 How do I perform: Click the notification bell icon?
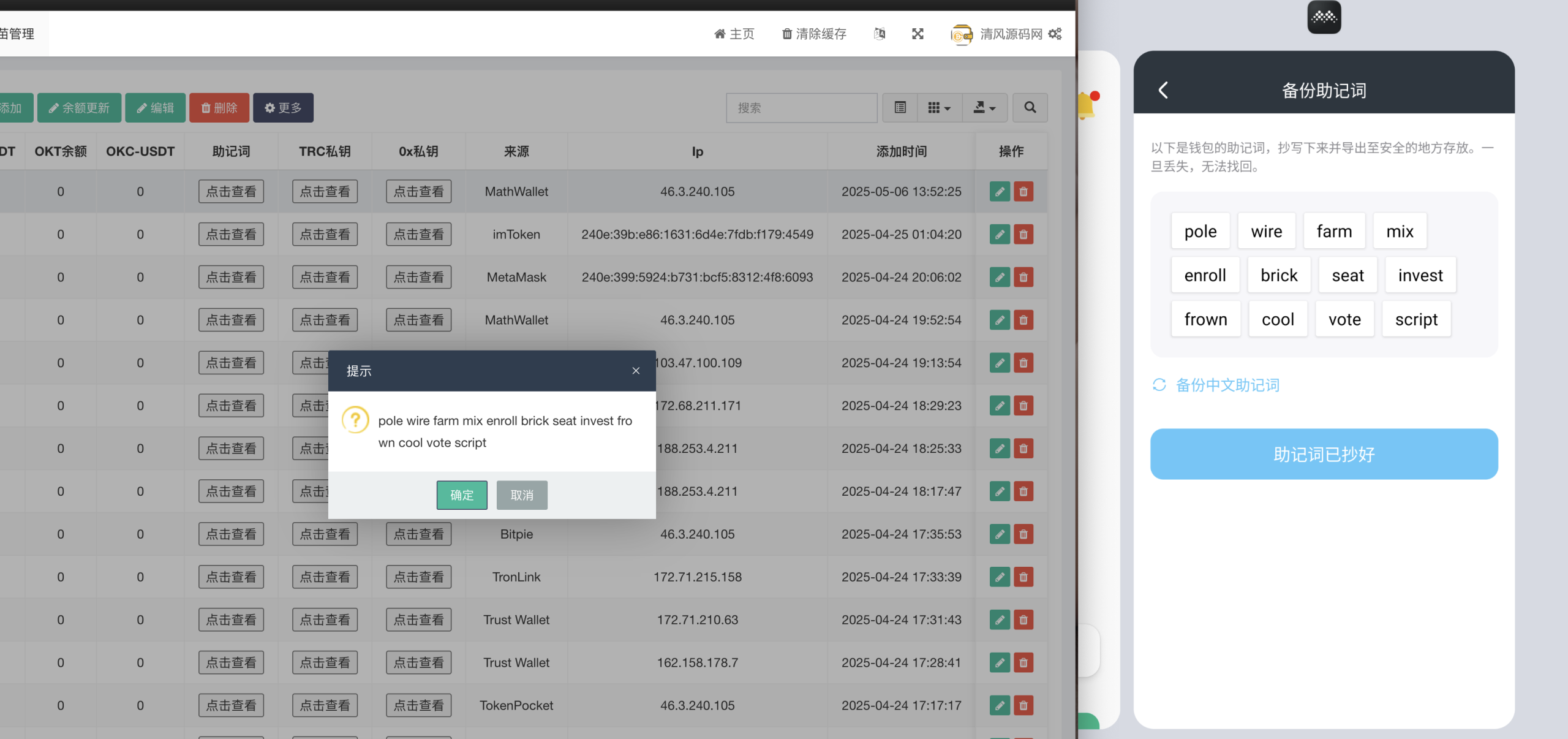1086,105
